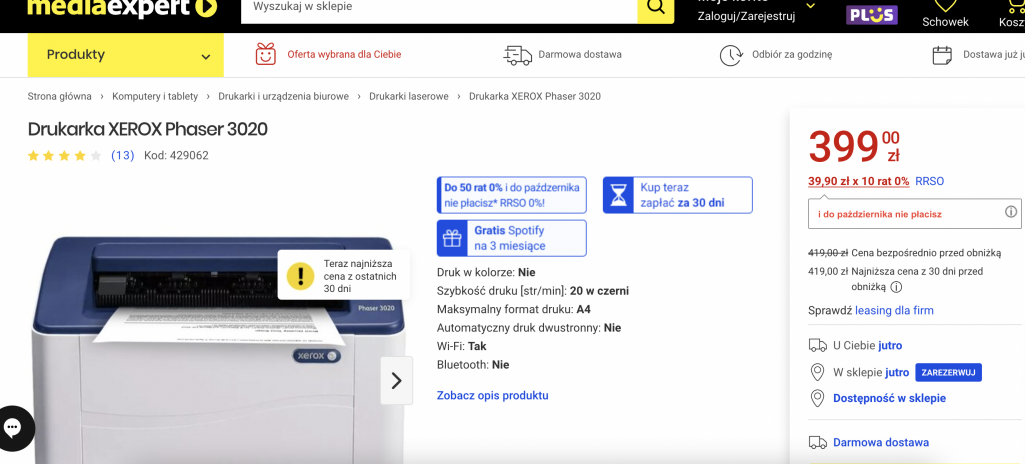Select 'Darmowa dostawa' in the top benefits bar
Viewport: 1025px width, 464px height.
[580, 55]
